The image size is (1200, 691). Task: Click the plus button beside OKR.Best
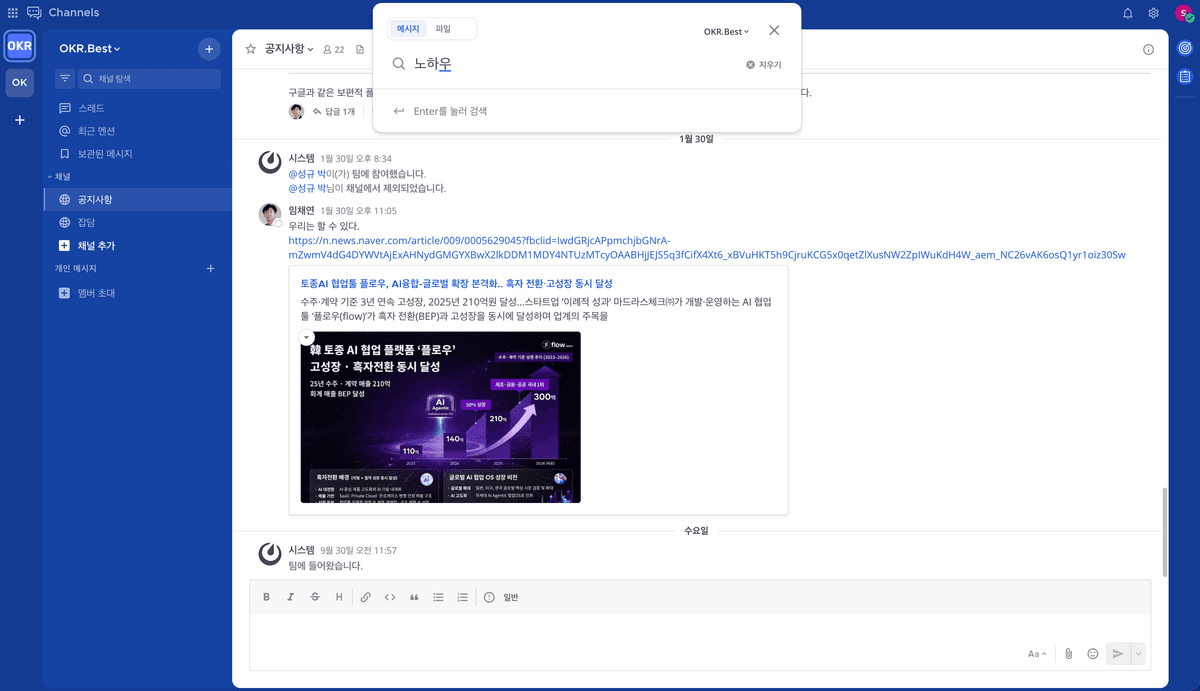click(209, 48)
